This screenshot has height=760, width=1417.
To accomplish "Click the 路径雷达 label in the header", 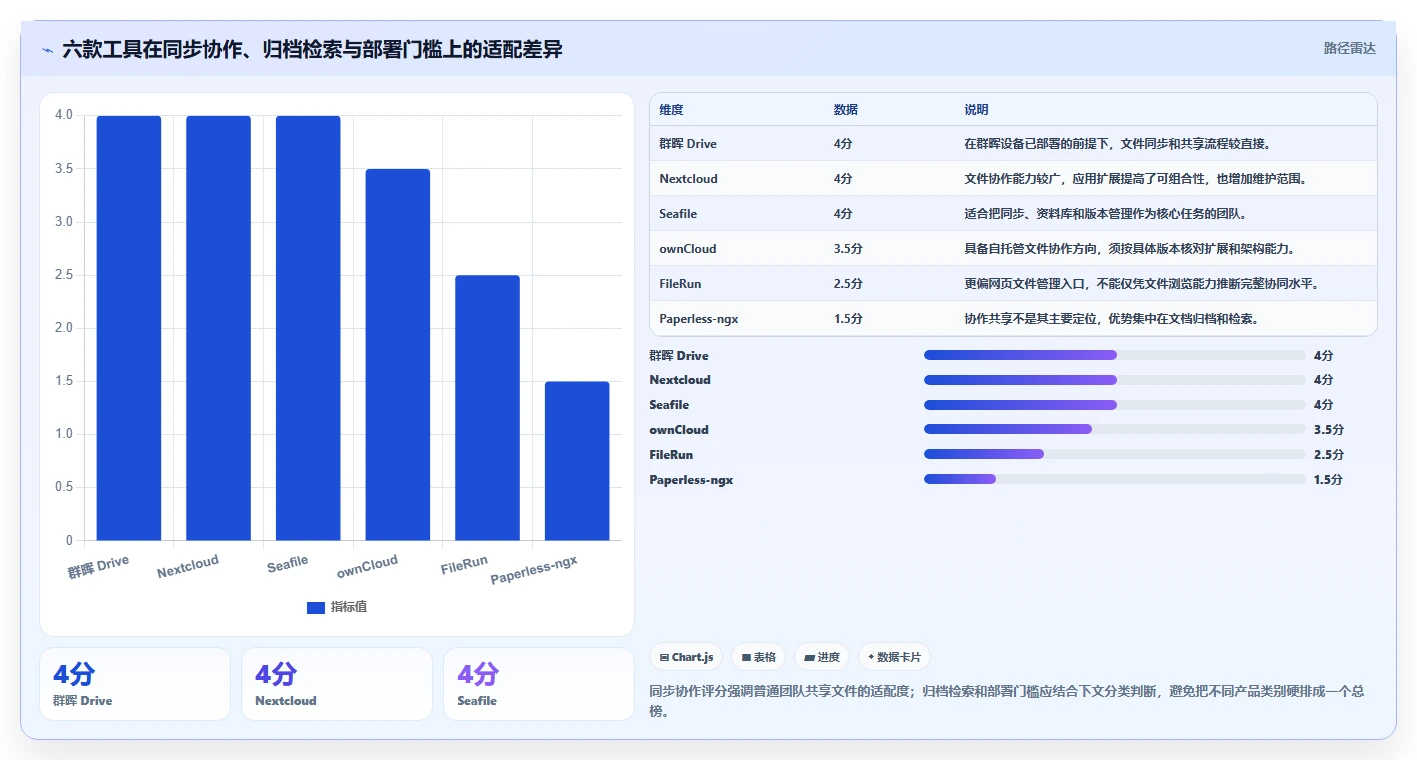I will coord(1349,48).
